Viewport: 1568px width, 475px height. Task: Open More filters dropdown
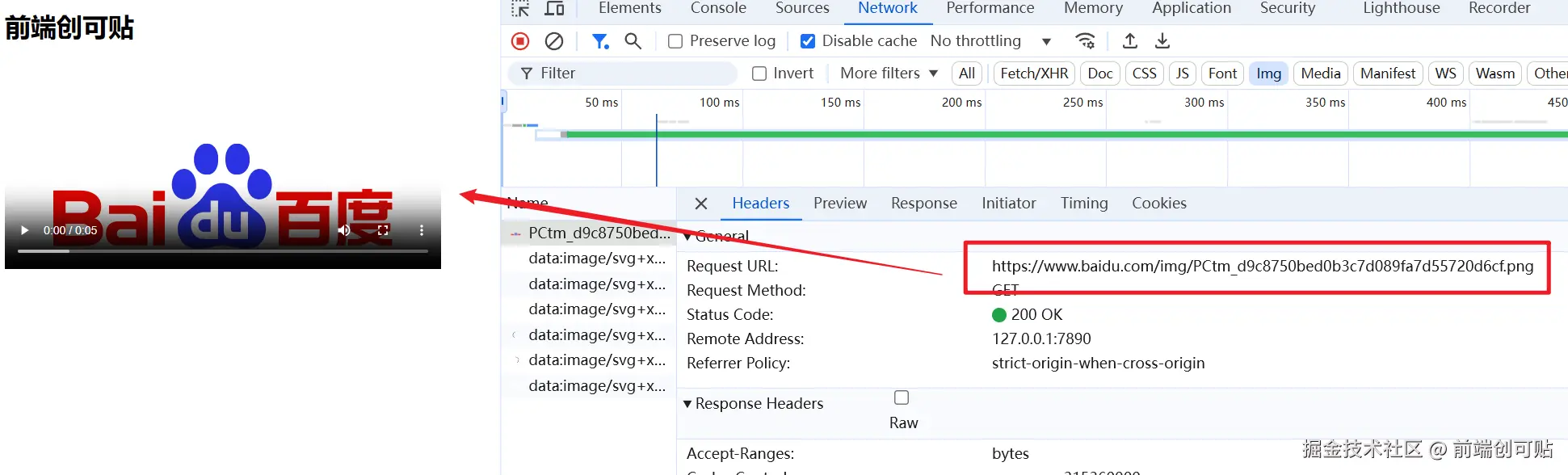(x=889, y=74)
